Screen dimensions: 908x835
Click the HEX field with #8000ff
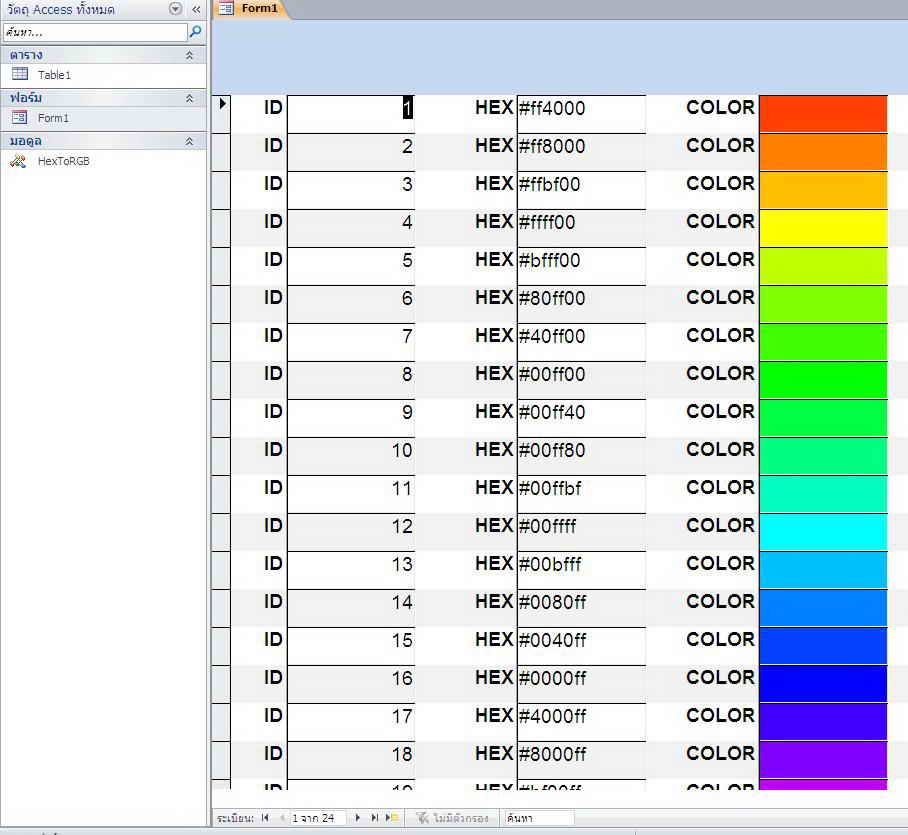[x=581, y=760]
